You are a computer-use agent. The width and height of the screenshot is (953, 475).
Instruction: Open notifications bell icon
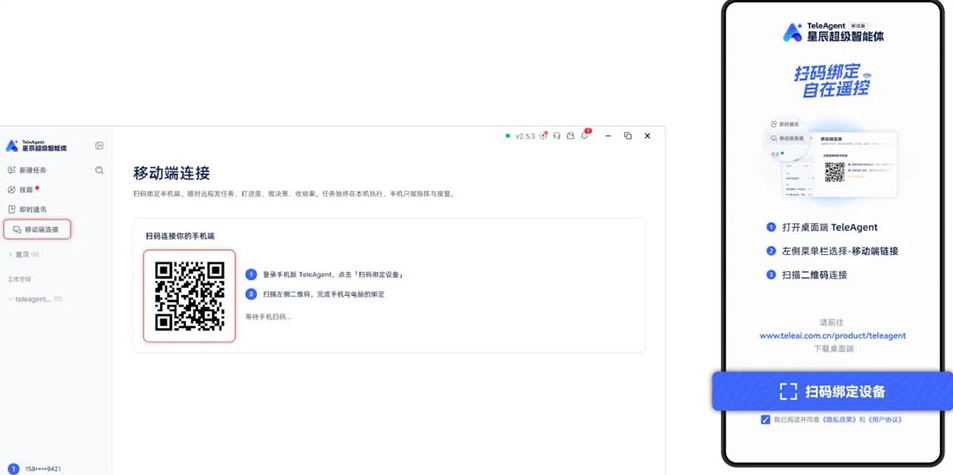tap(585, 135)
